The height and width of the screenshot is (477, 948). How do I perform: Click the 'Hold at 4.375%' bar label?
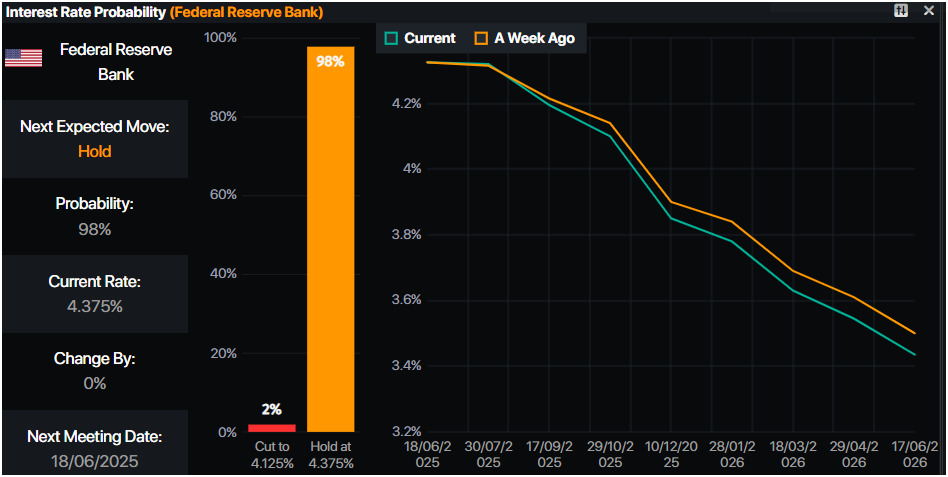331,455
